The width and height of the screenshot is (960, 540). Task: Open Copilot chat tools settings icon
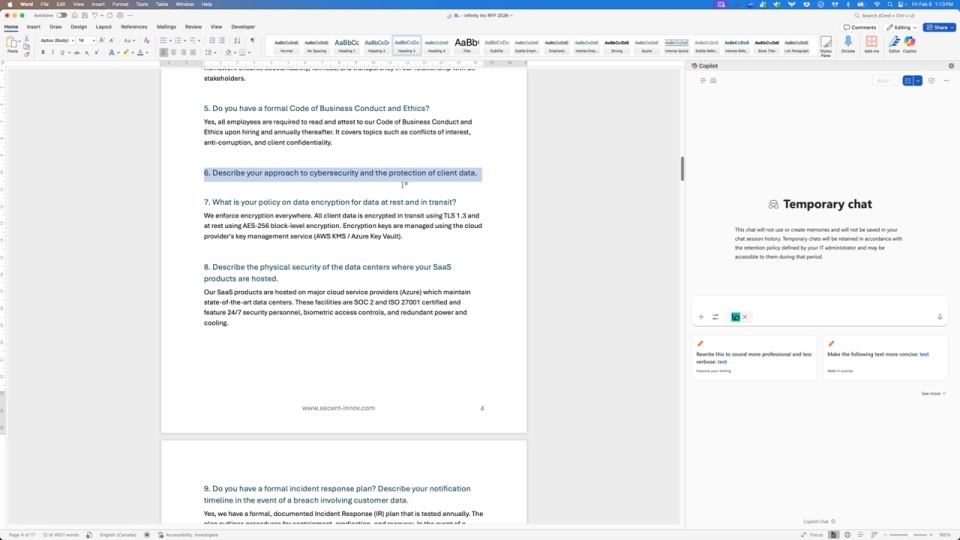pyautogui.click(x=715, y=317)
